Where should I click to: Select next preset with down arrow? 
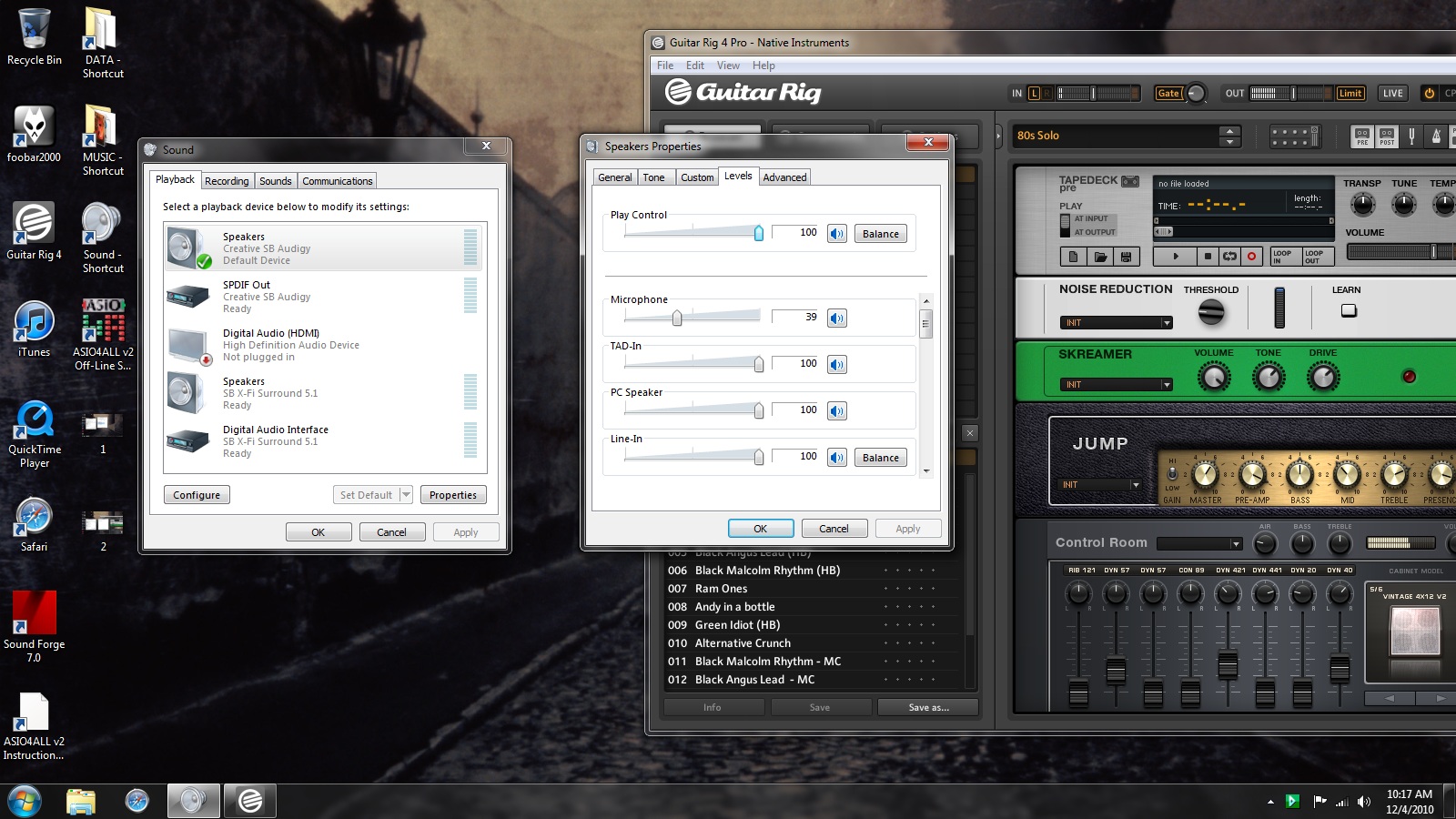1230,142
